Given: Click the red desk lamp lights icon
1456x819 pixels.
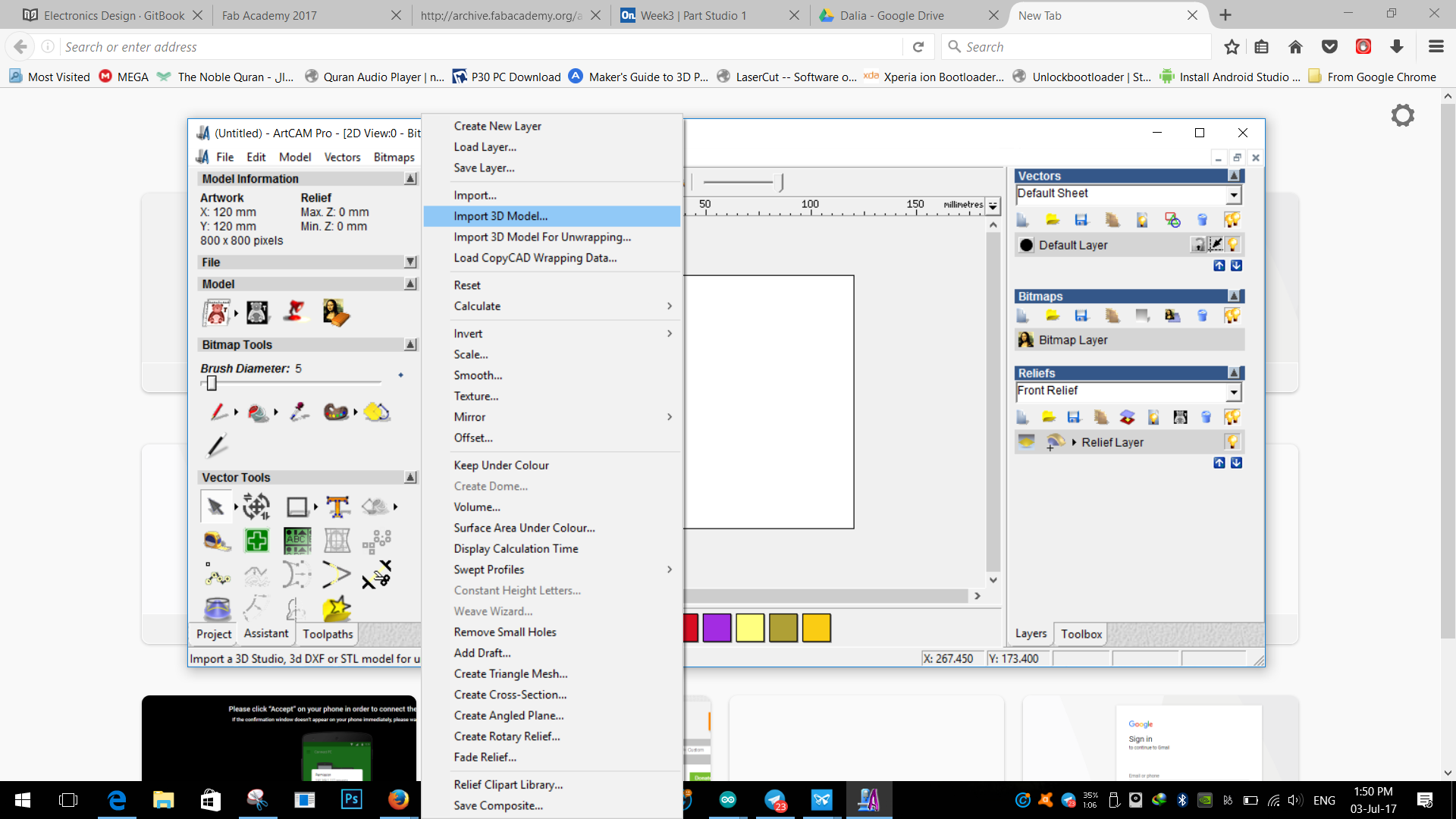Looking at the screenshot, I should point(295,312).
